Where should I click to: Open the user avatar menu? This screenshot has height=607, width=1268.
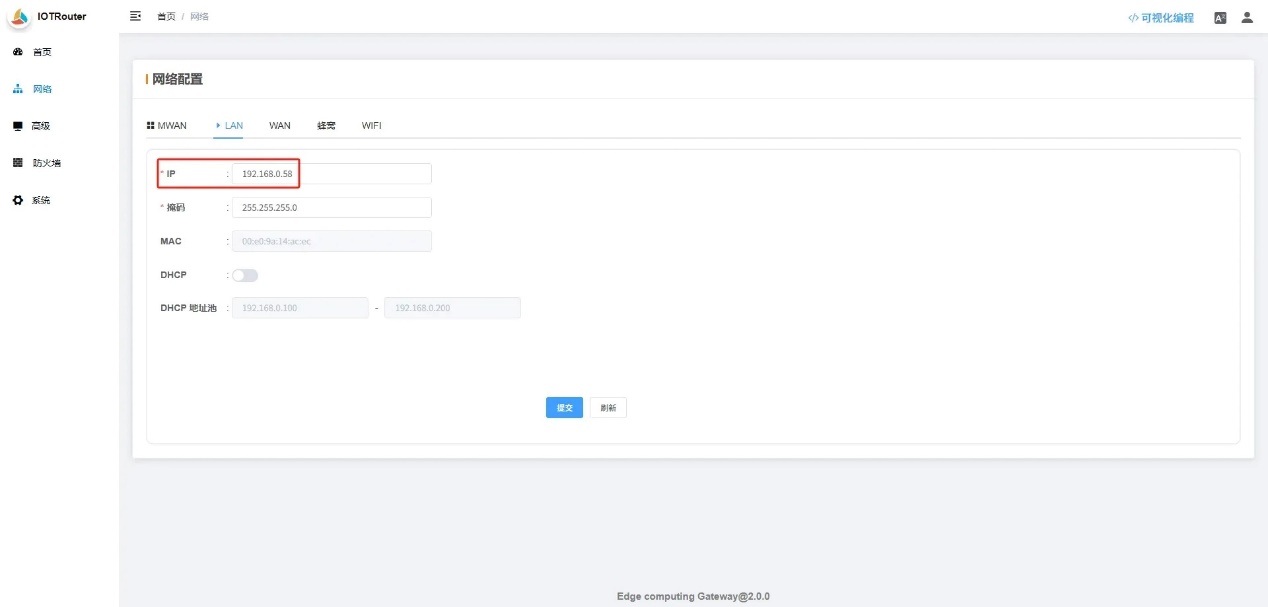coord(1247,18)
